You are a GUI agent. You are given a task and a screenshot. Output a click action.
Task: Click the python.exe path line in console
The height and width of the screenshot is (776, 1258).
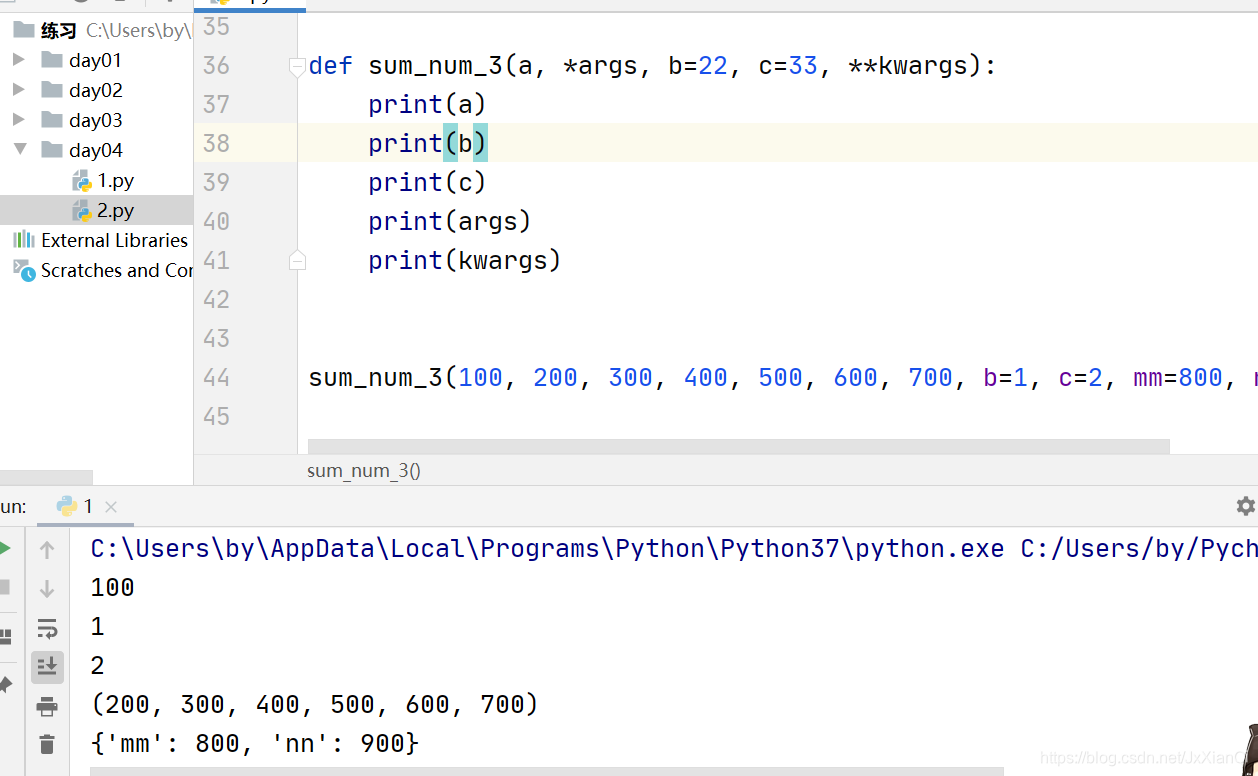(x=674, y=548)
